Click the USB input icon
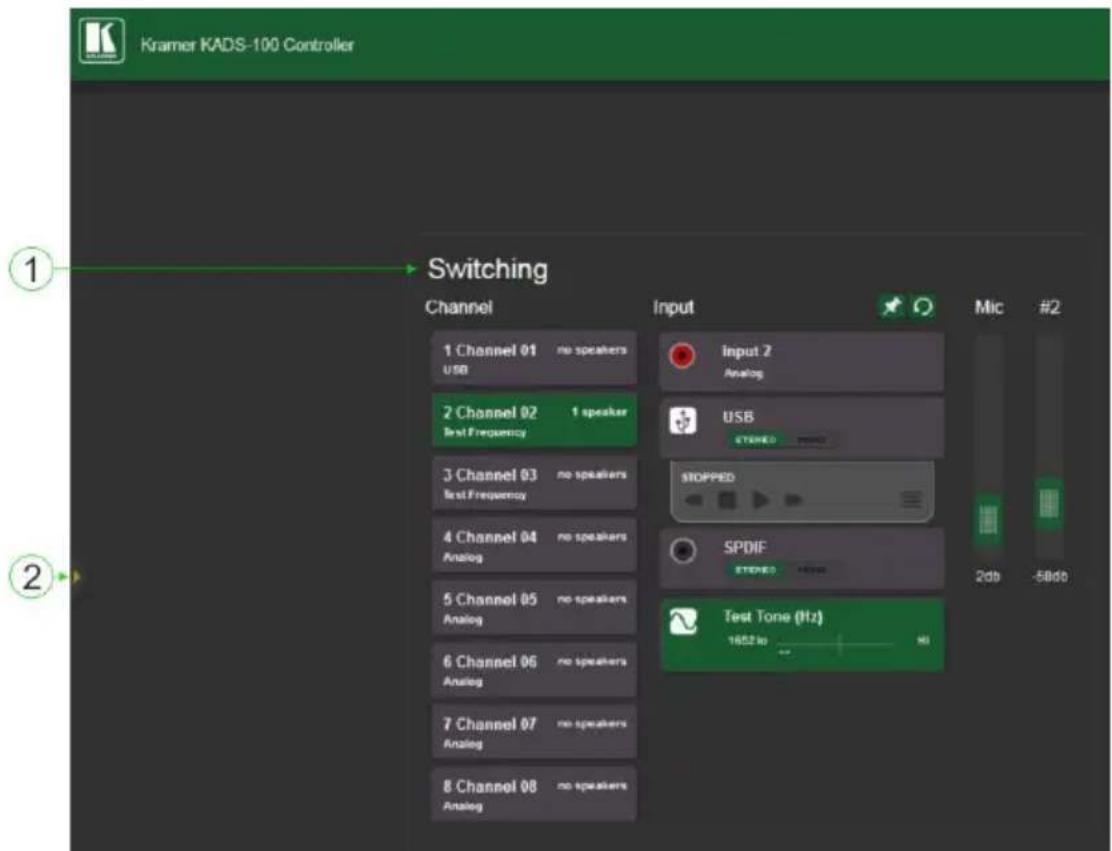The height and width of the screenshot is (851, 1112). click(683, 421)
